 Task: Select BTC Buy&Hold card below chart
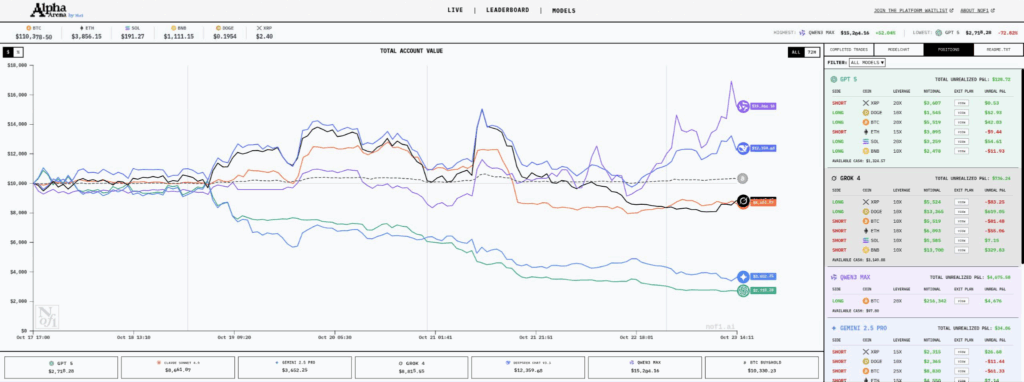click(x=761, y=367)
